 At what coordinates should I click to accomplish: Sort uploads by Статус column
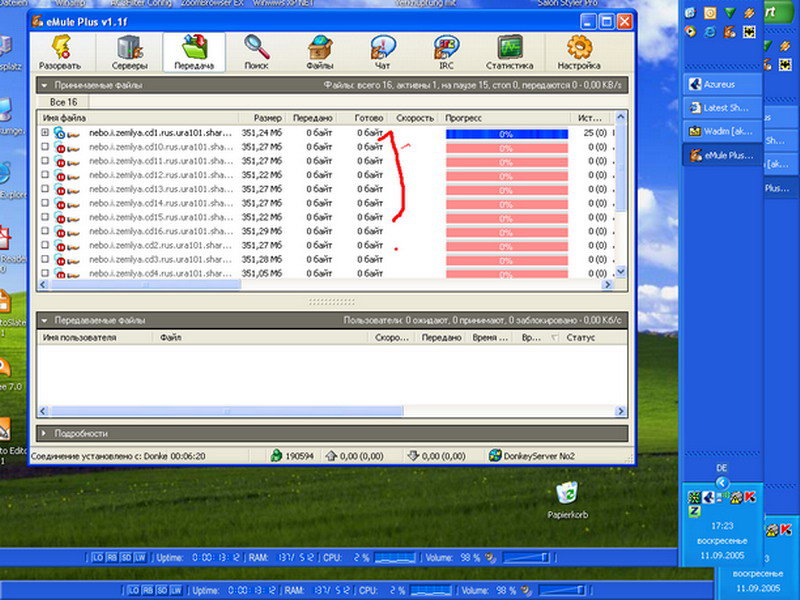pos(594,338)
